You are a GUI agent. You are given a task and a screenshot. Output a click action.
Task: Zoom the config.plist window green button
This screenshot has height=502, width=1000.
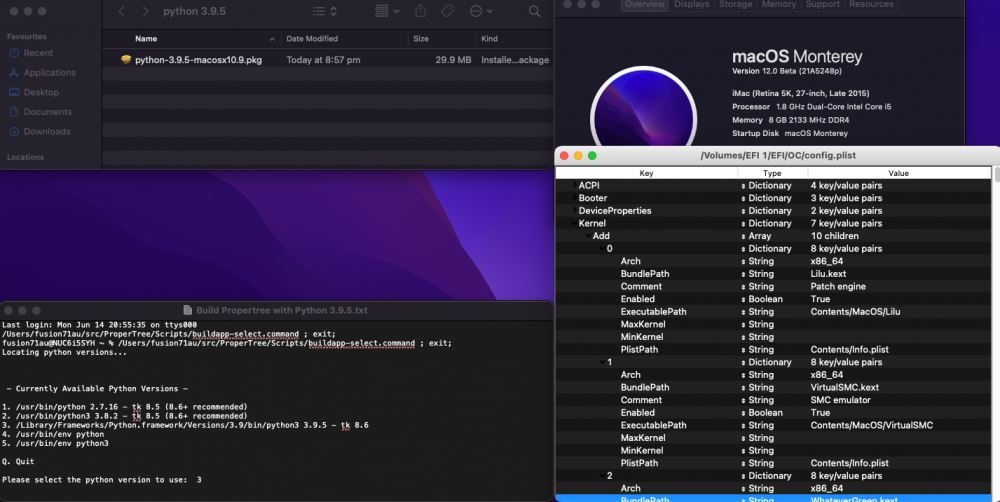(x=592, y=156)
